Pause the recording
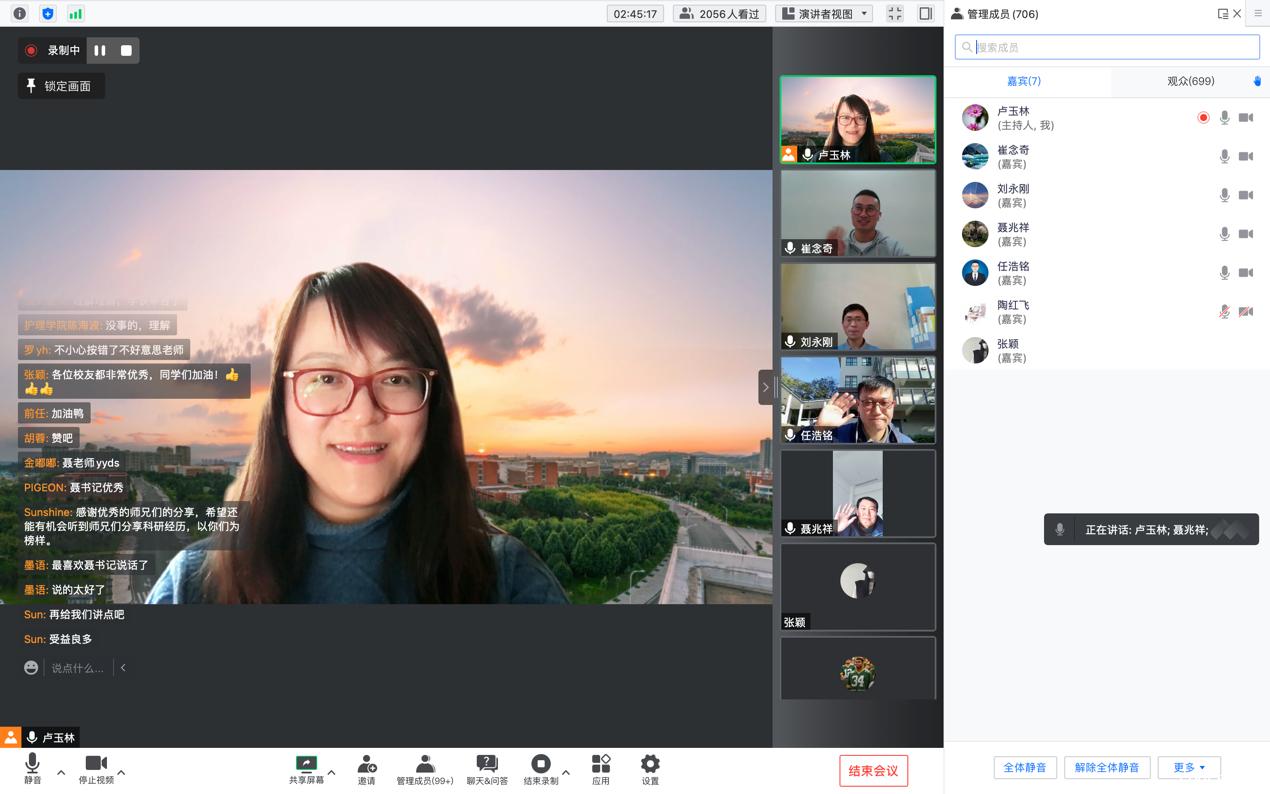This screenshot has width=1270, height=794. pos(100,50)
